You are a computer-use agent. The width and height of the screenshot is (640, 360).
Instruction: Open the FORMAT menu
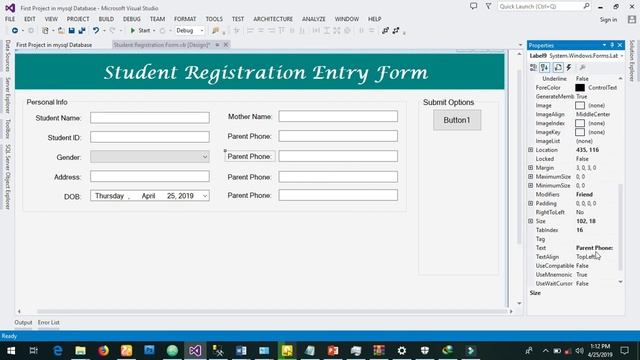point(185,19)
